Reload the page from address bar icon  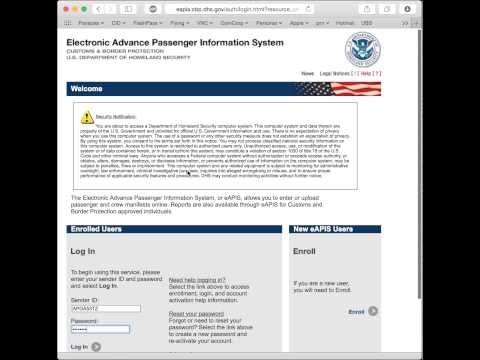coord(308,9)
